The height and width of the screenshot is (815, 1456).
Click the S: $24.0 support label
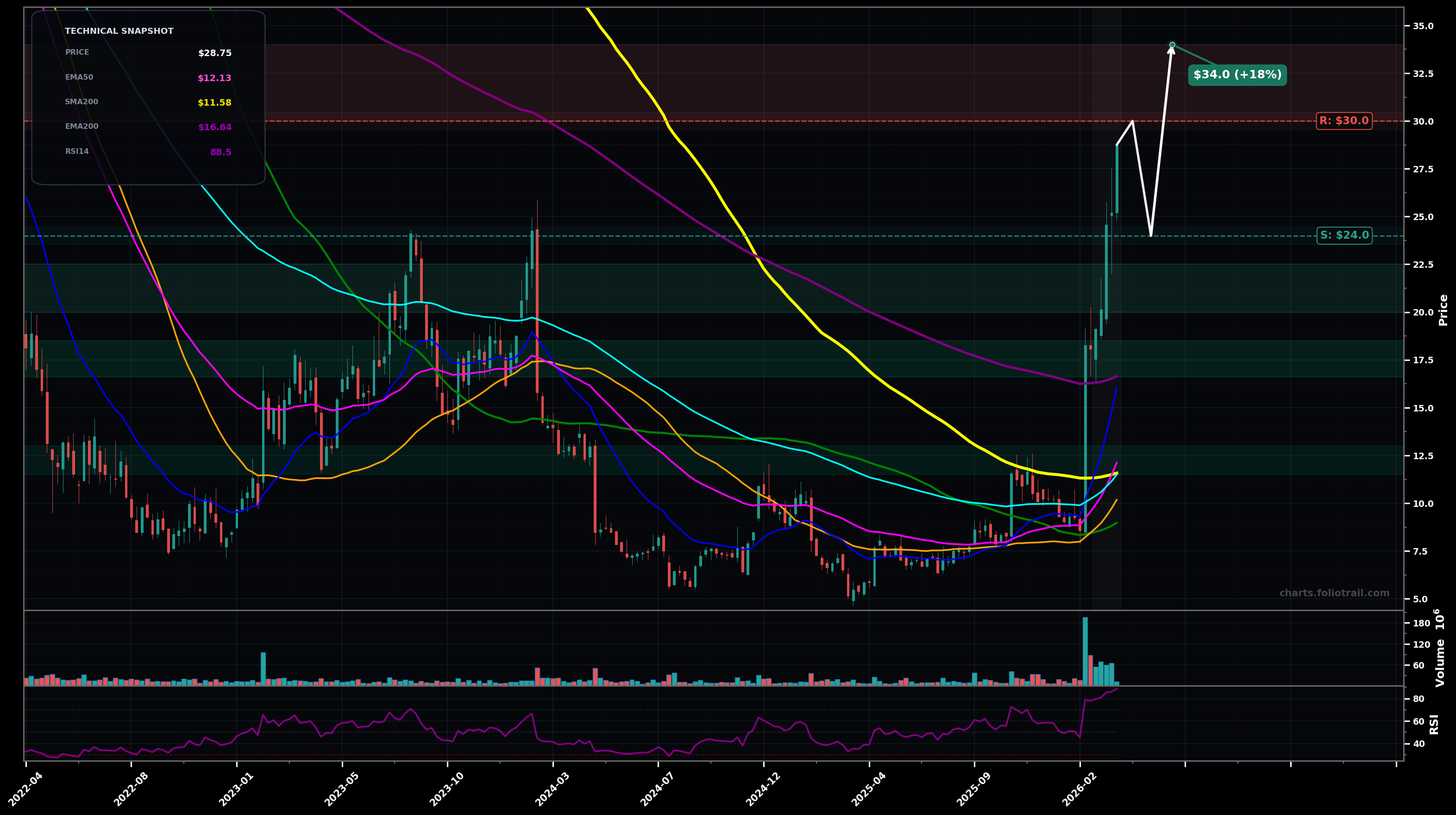click(x=1346, y=236)
